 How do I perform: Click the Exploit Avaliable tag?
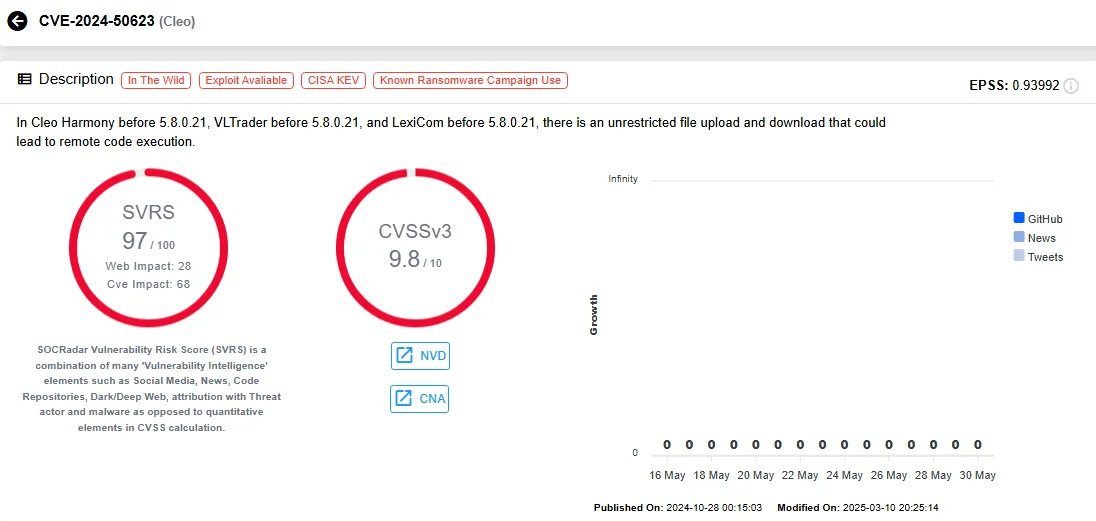click(x=246, y=80)
